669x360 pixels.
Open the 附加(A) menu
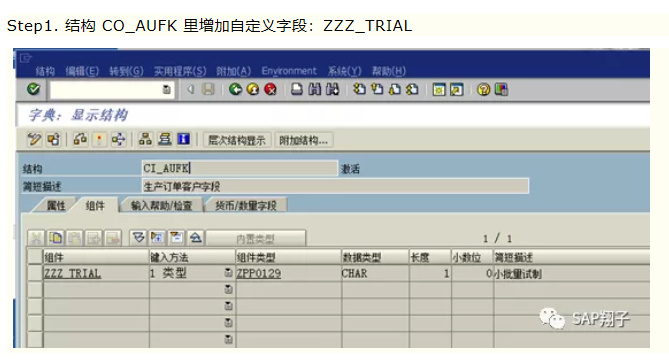(x=233, y=71)
